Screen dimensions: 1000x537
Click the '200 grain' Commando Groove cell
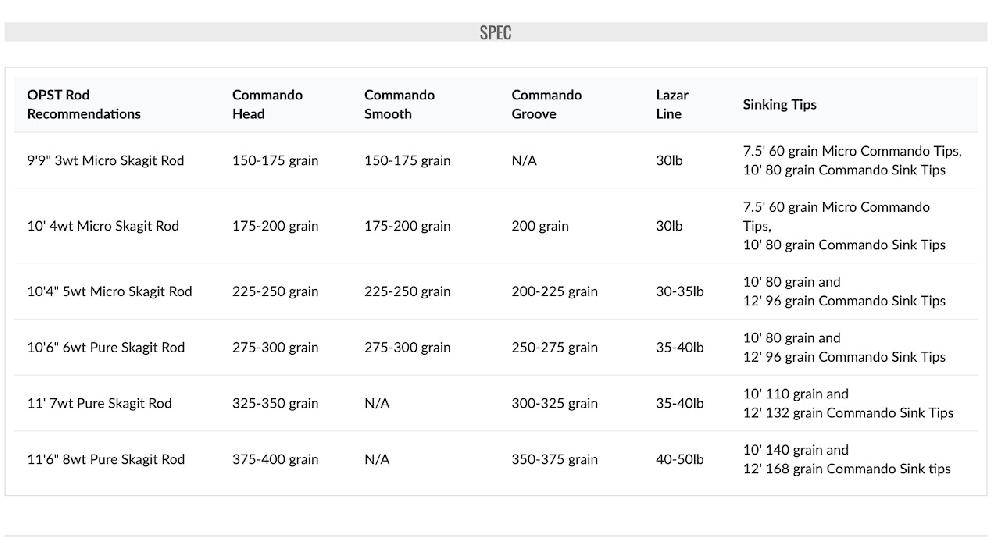(540, 226)
